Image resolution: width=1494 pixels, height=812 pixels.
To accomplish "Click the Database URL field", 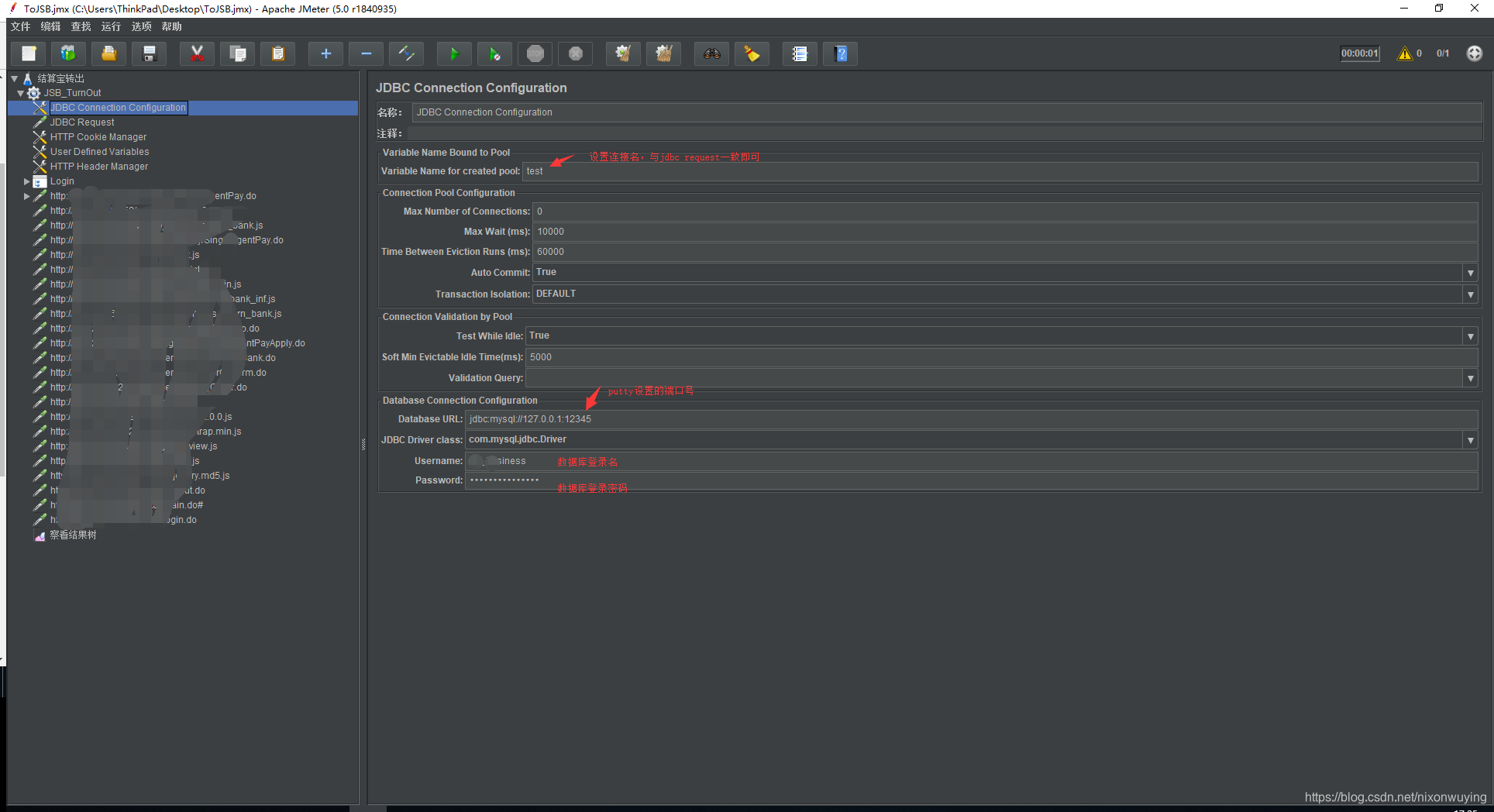I will tap(972, 419).
